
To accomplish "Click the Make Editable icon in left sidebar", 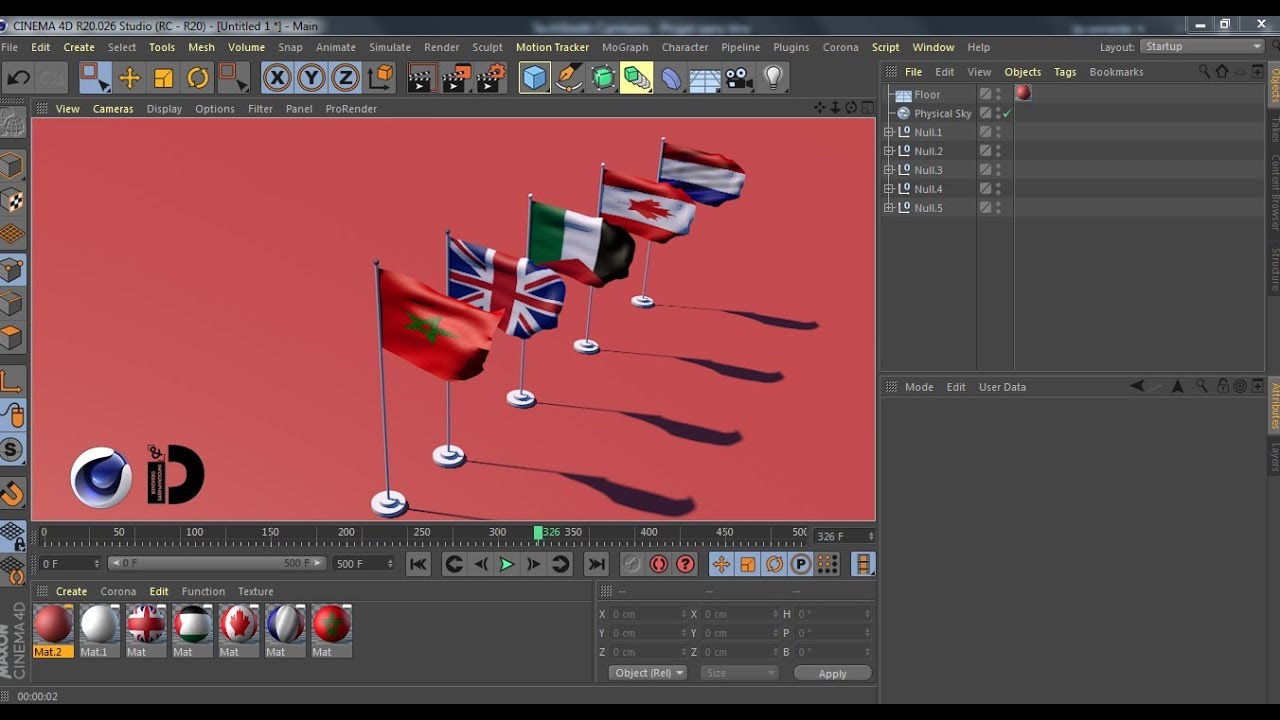I will click(12, 123).
